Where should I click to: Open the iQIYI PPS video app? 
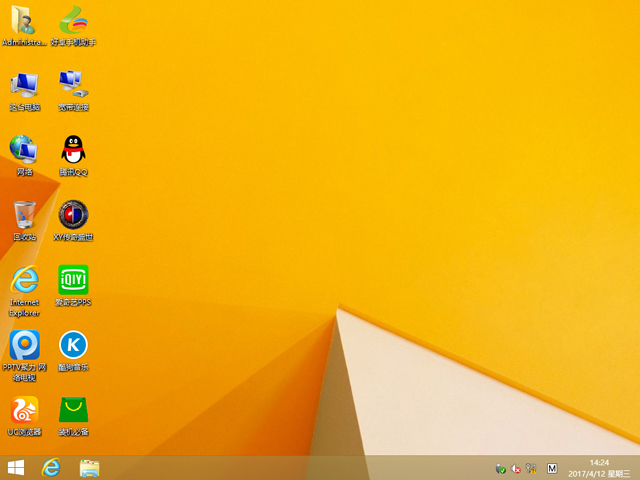tap(73, 280)
